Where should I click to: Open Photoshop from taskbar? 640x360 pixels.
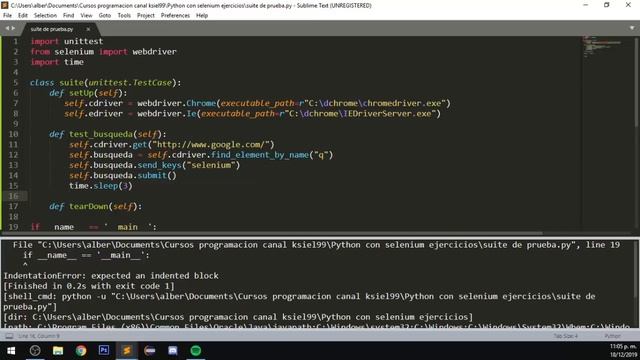tap(104, 351)
